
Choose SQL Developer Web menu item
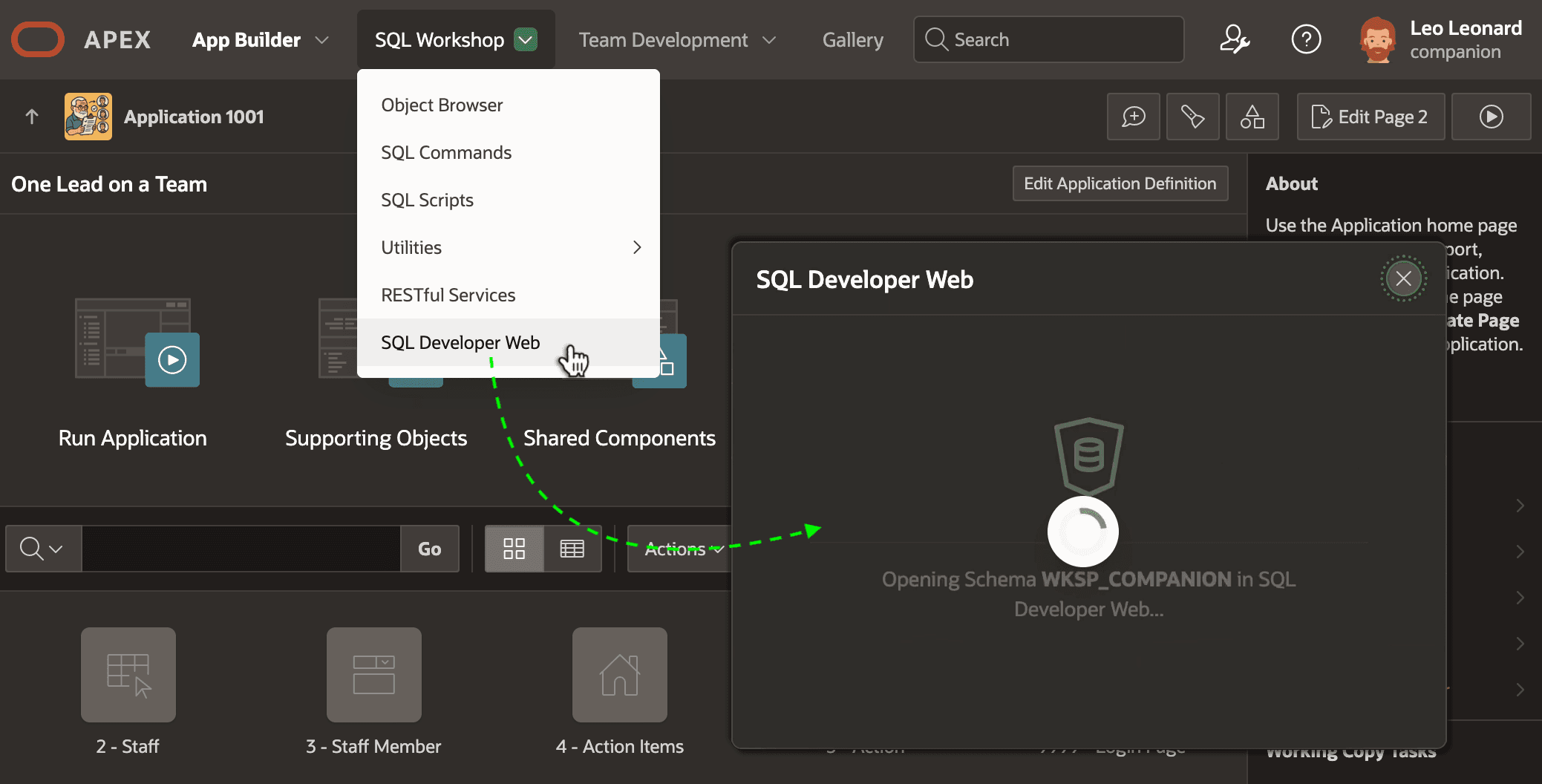coord(509,342)
